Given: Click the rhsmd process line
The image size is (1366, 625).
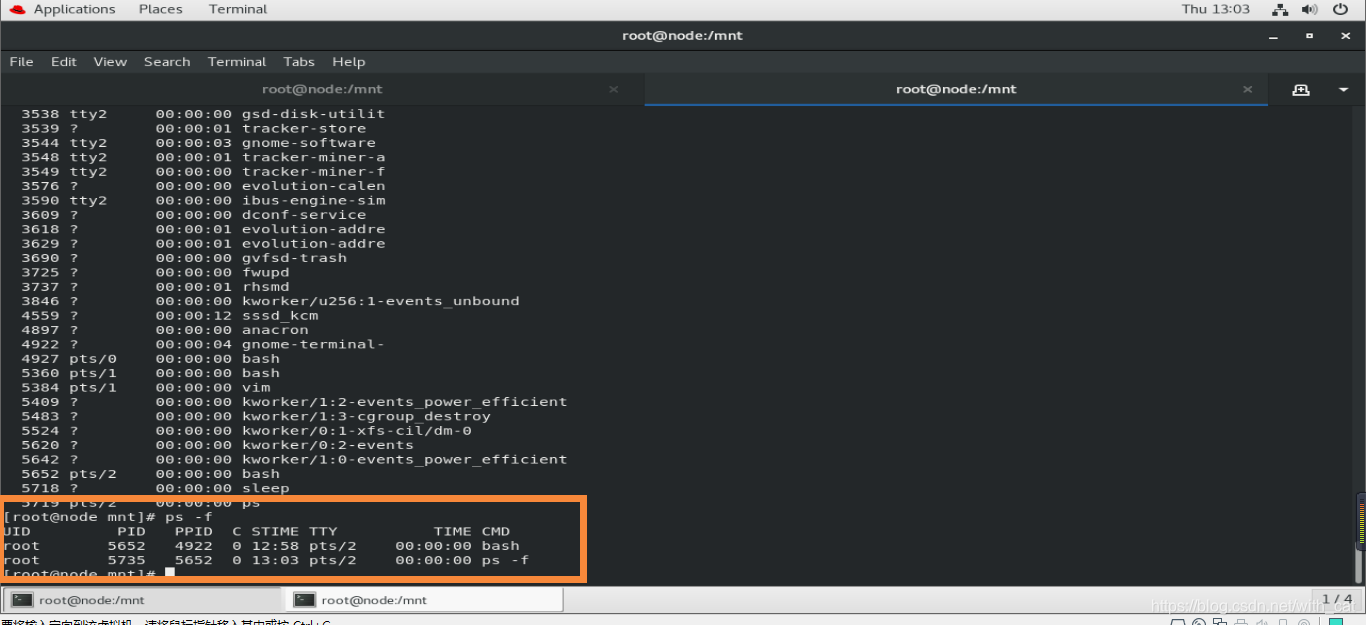Looking at the screenshot, I should click(x=155, y=287).
